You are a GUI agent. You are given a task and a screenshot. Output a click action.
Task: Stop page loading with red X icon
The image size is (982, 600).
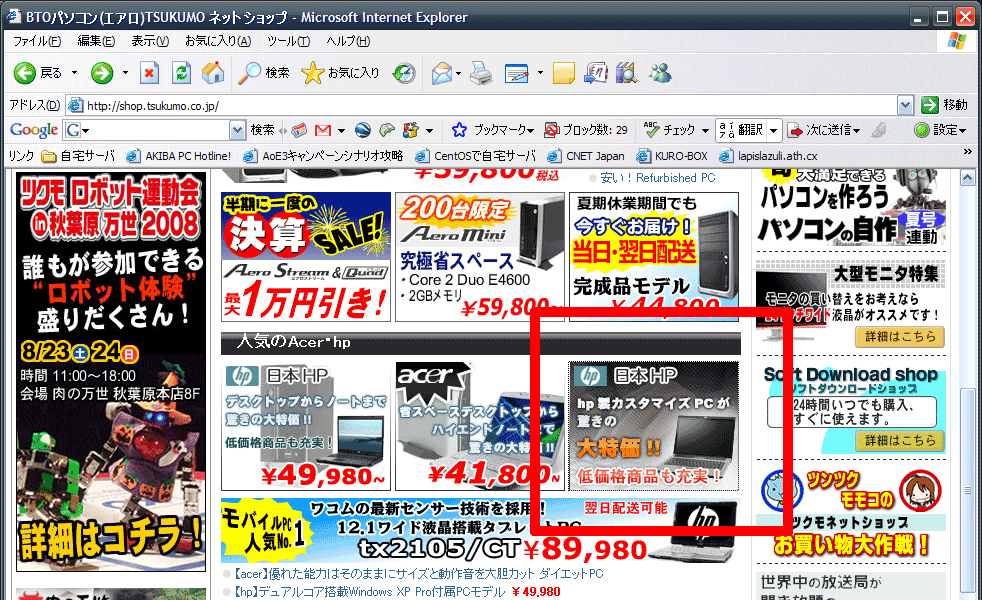coord(149,73)
